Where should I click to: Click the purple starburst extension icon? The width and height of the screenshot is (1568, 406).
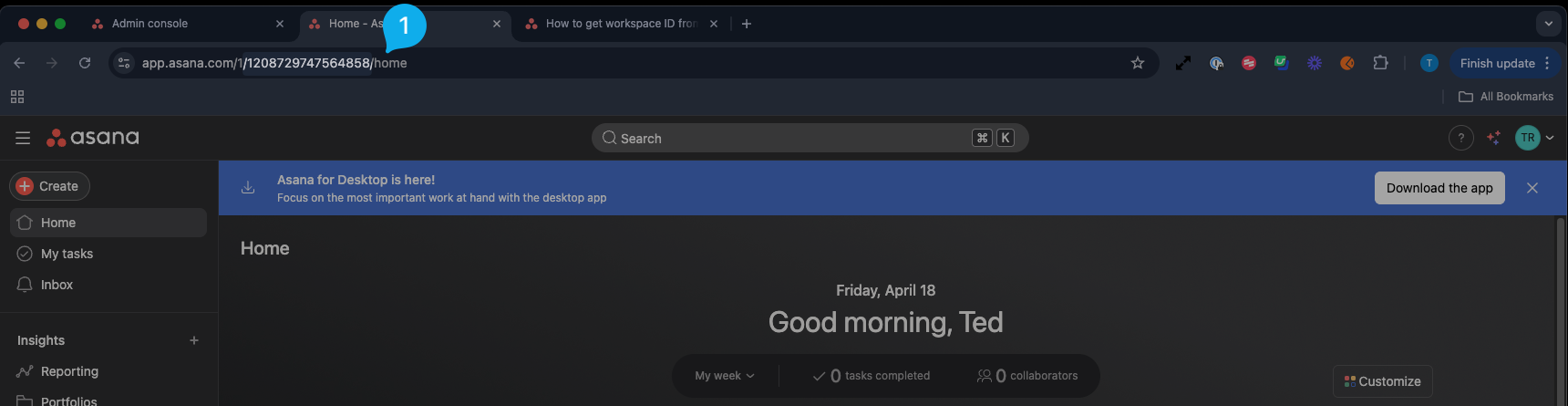[x=1315, y=63]
